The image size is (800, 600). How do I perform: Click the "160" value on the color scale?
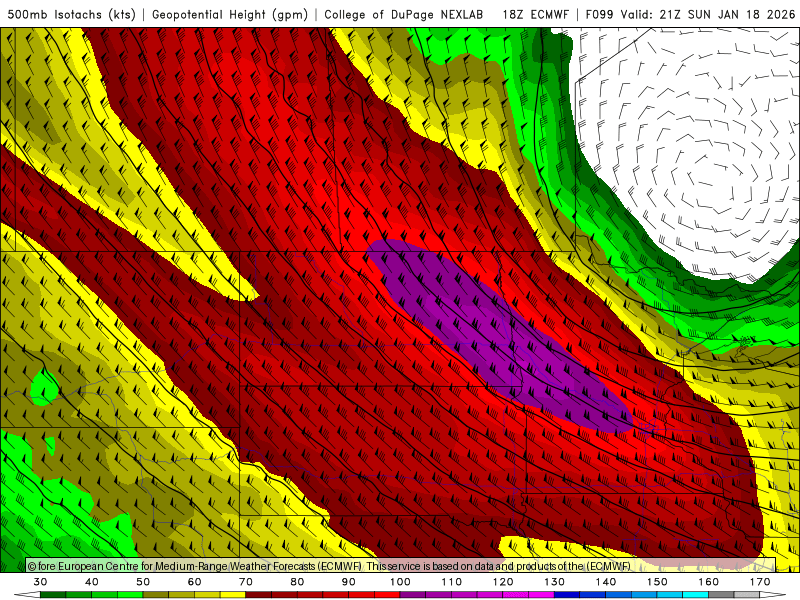coord(709,582)
